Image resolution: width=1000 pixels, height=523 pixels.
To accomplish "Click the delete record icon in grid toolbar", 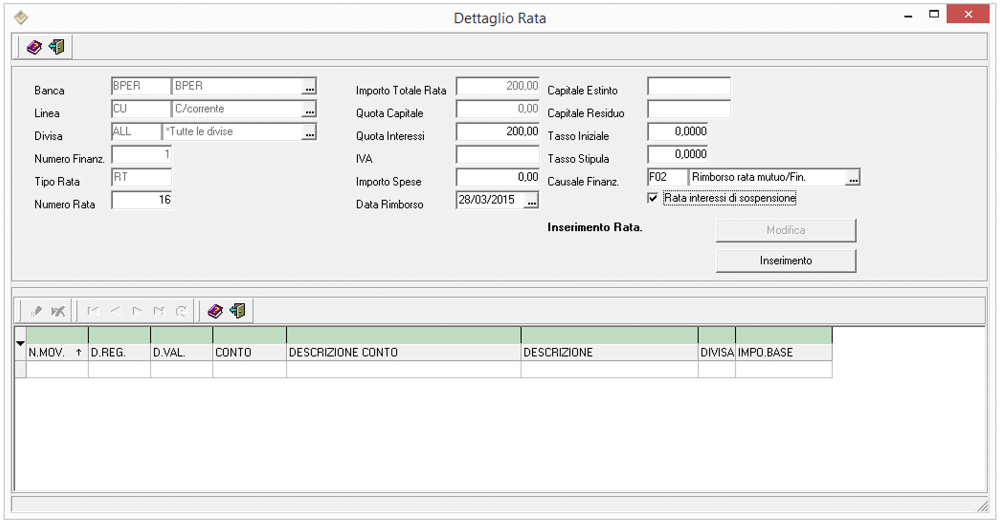I will click(x=59, y=311).
